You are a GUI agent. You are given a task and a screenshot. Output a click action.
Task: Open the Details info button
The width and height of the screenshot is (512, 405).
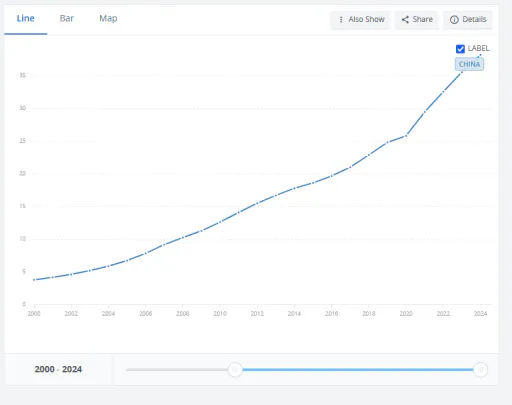(468, 20)
